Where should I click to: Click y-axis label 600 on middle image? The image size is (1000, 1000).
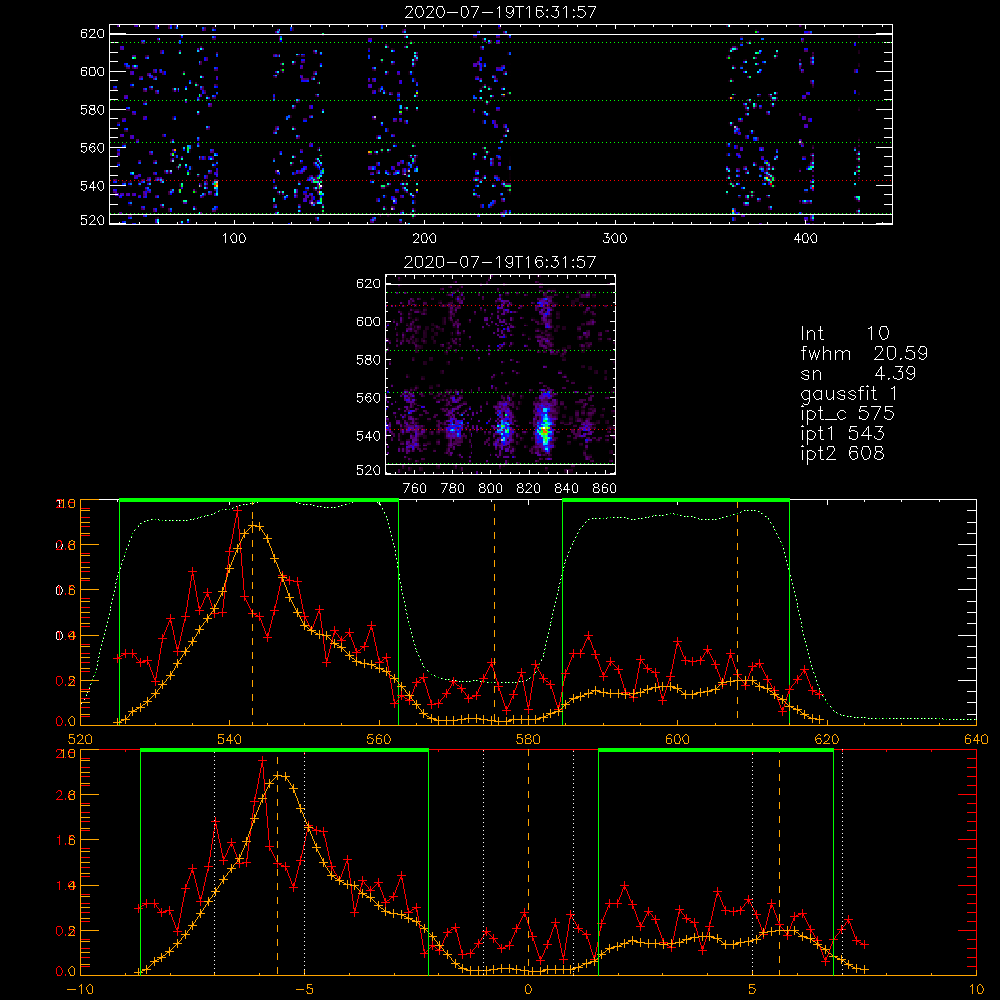pos(368,321)
